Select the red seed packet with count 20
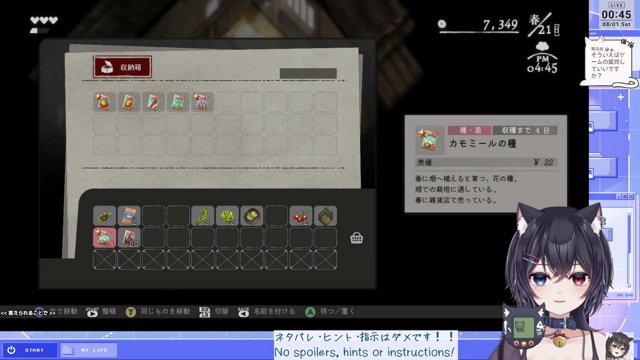The image size is (640, 360). (129, 238)
